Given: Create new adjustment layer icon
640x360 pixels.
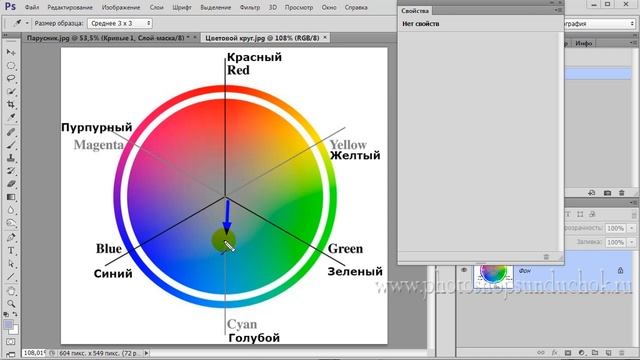Looking at the screenshot, I should coord(581,352).
